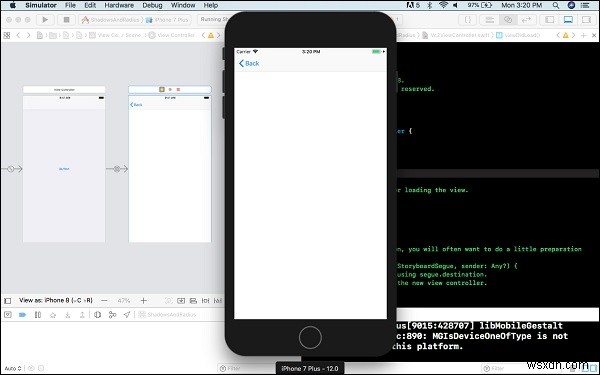This screenshot has height=375, width=600.
Task: Click Resolve Auto Layout Issues button
Action: [218, 301]
